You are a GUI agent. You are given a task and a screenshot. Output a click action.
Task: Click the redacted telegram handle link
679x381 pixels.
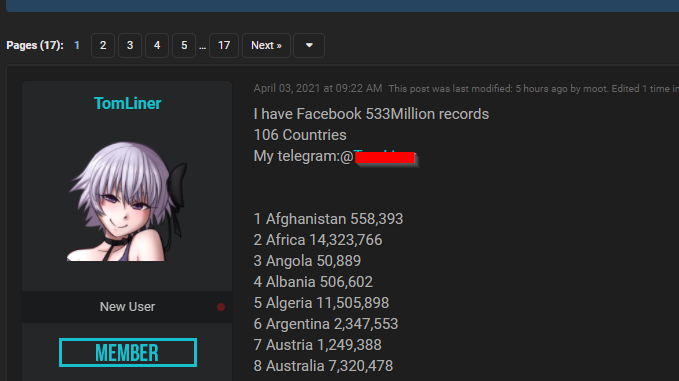(x=385, y=156)
